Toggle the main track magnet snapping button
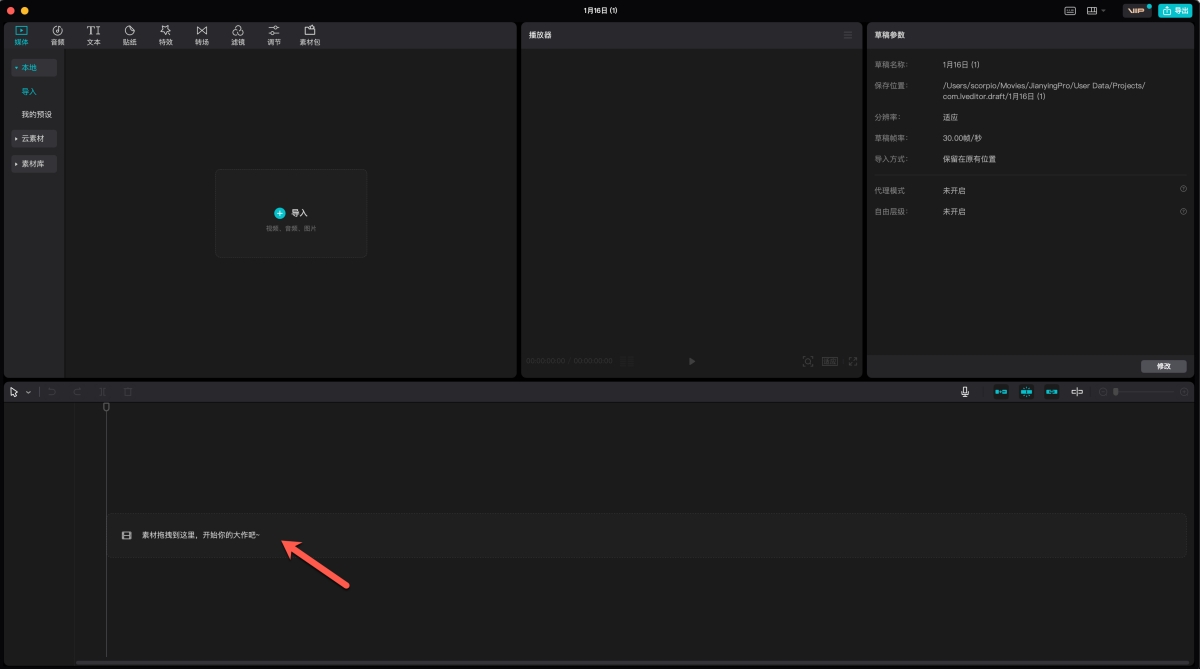Screen dimensions: 1200x669 click(1000, 392)
